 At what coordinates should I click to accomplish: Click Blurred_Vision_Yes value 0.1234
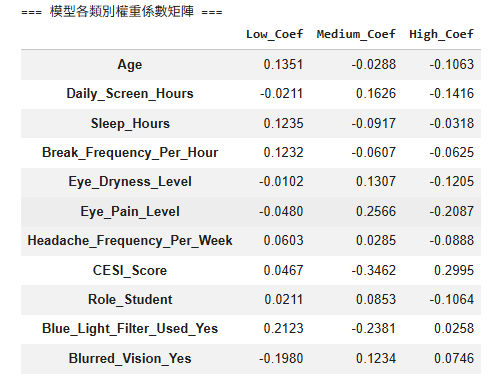[x=376, y=358]
